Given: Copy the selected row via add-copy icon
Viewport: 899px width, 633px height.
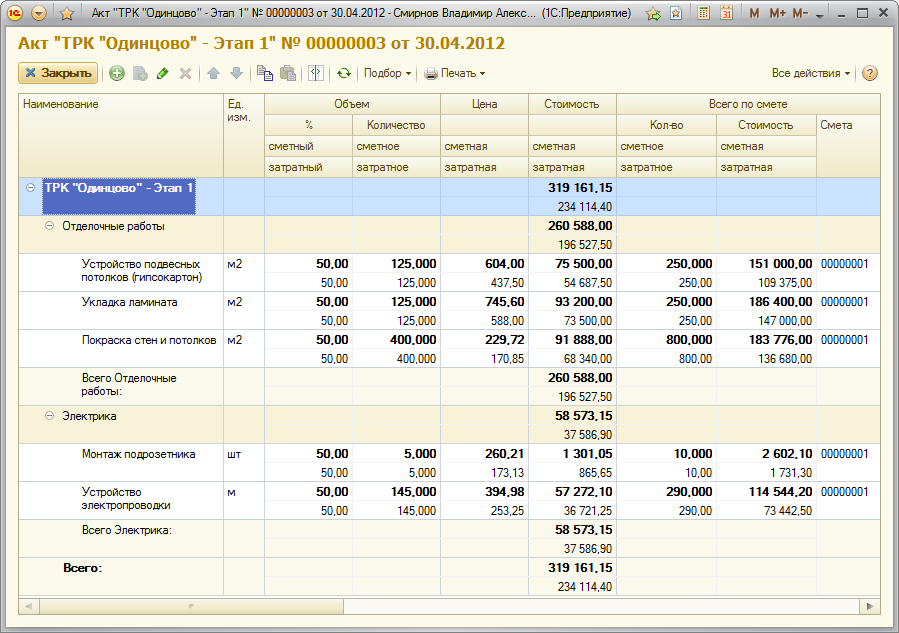Looking at the screenshot, I should [x=140, y=73].
